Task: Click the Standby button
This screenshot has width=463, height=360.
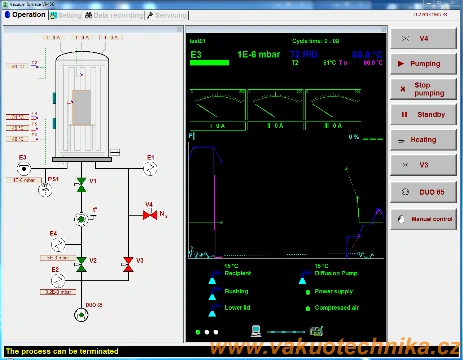Action: (423, 114)
